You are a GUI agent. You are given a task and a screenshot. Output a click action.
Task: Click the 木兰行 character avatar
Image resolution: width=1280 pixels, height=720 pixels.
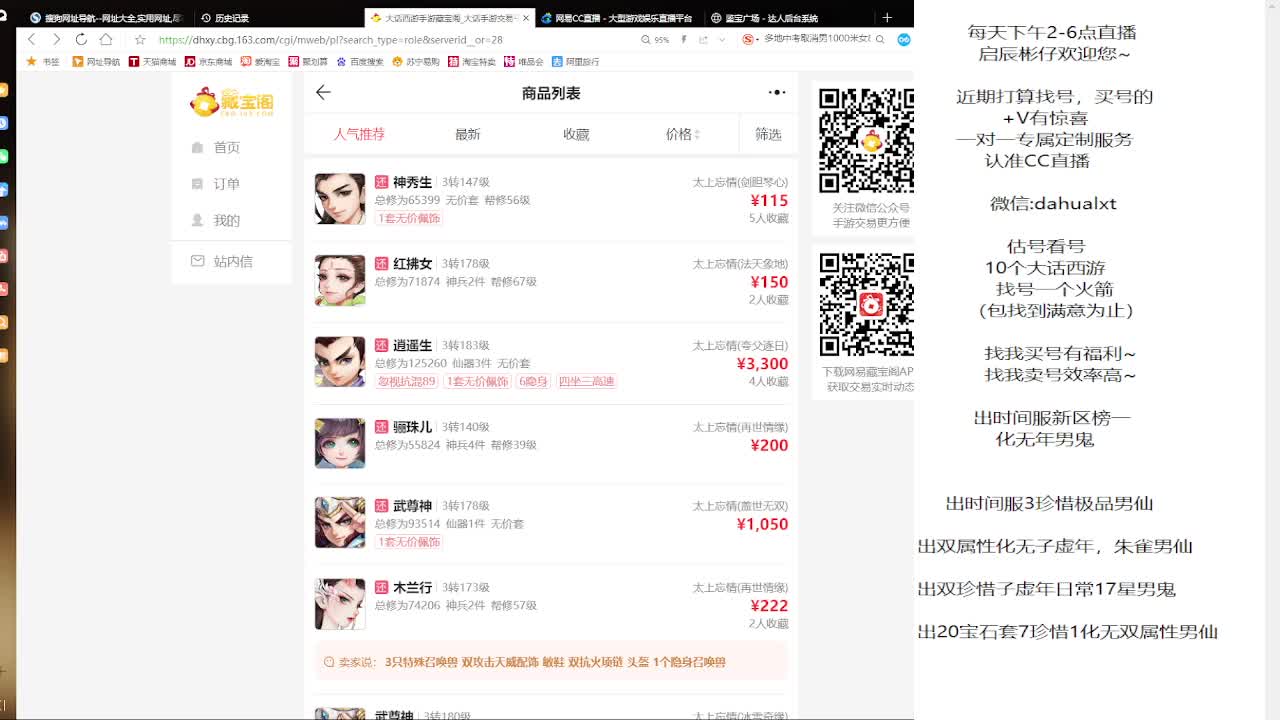point(340,604)
